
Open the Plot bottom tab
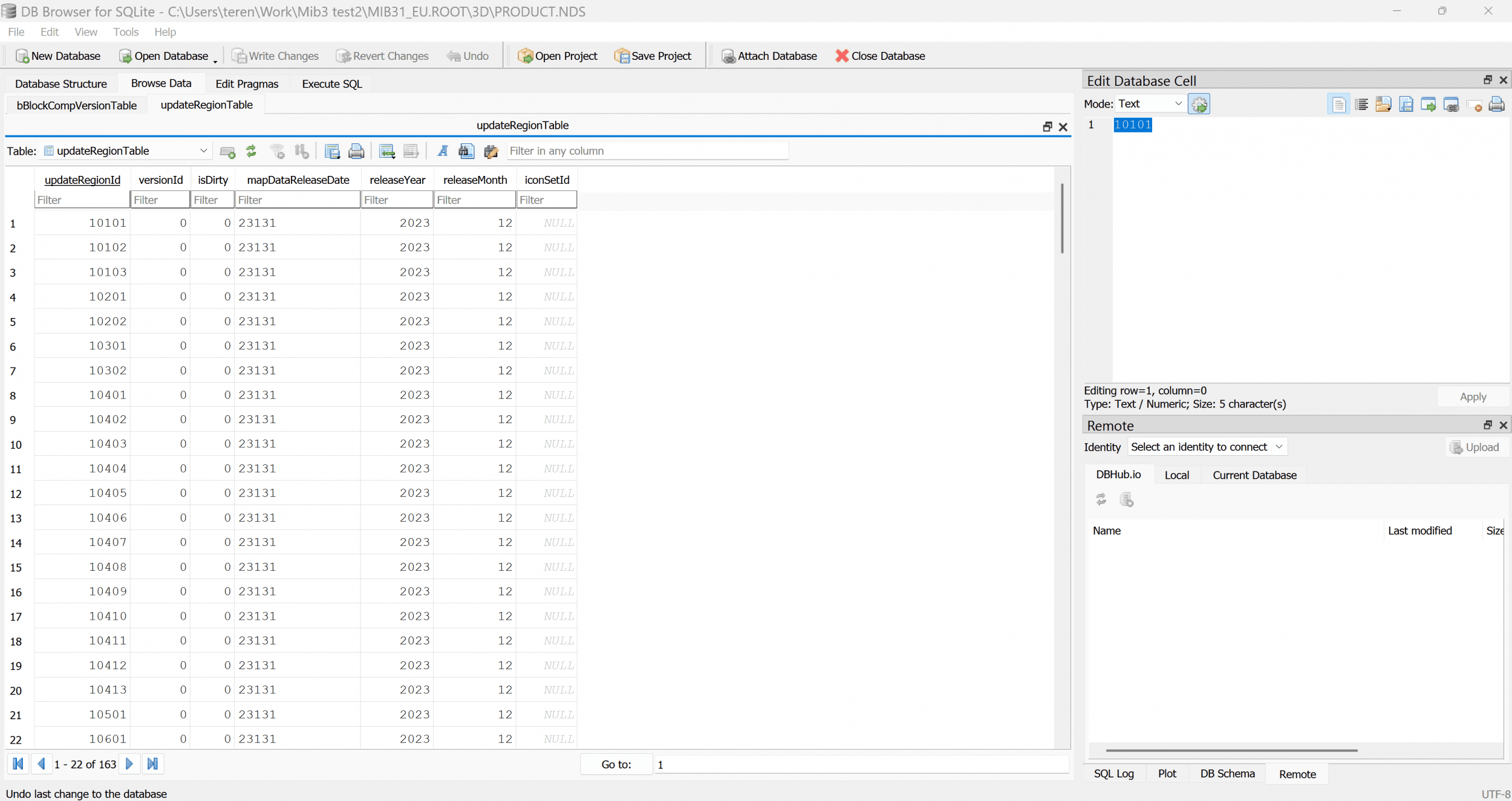pyautogui.click(x=1167, y=774)
